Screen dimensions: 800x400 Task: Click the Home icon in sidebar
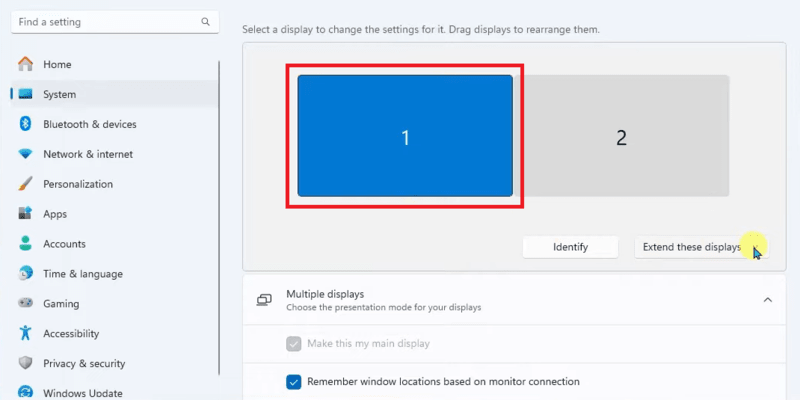click(26, 64)
